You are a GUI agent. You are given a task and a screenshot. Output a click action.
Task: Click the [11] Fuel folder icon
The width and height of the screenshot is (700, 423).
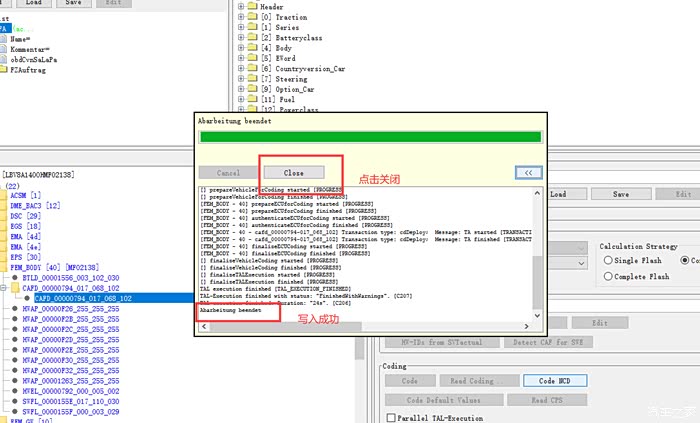253,99
